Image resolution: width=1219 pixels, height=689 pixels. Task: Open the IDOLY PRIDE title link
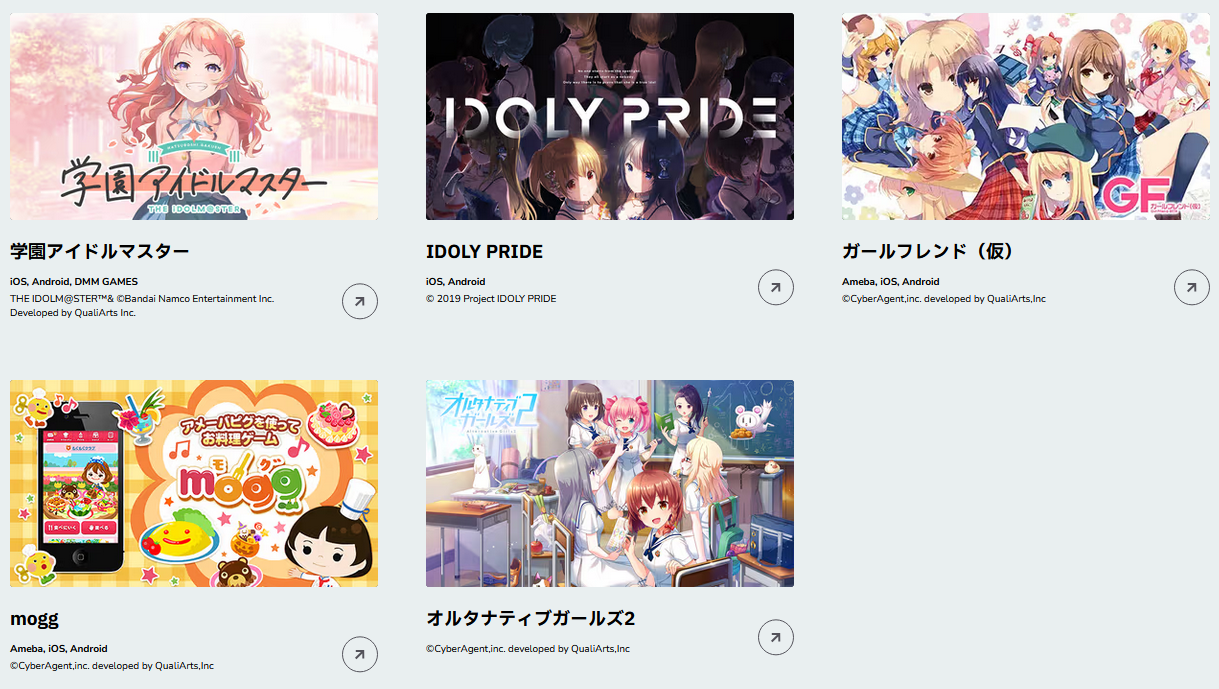coord(485,251)
